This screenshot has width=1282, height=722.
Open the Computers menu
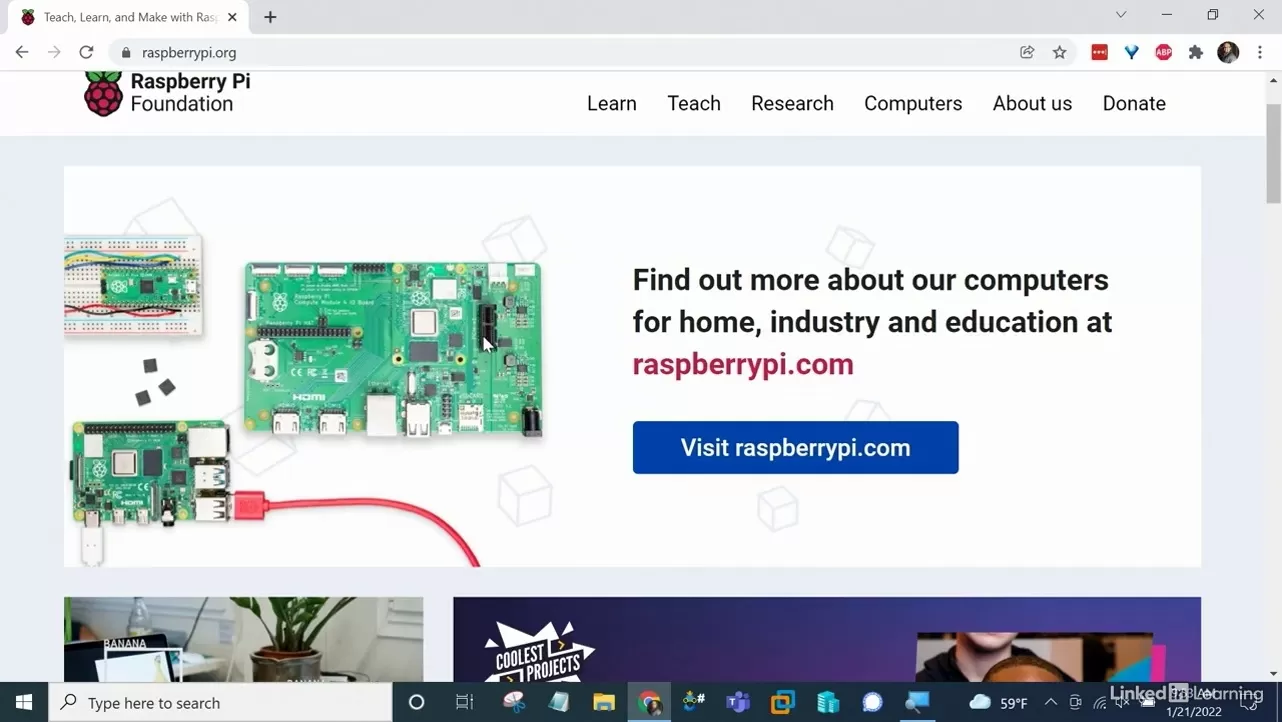(x=913, y=103)
